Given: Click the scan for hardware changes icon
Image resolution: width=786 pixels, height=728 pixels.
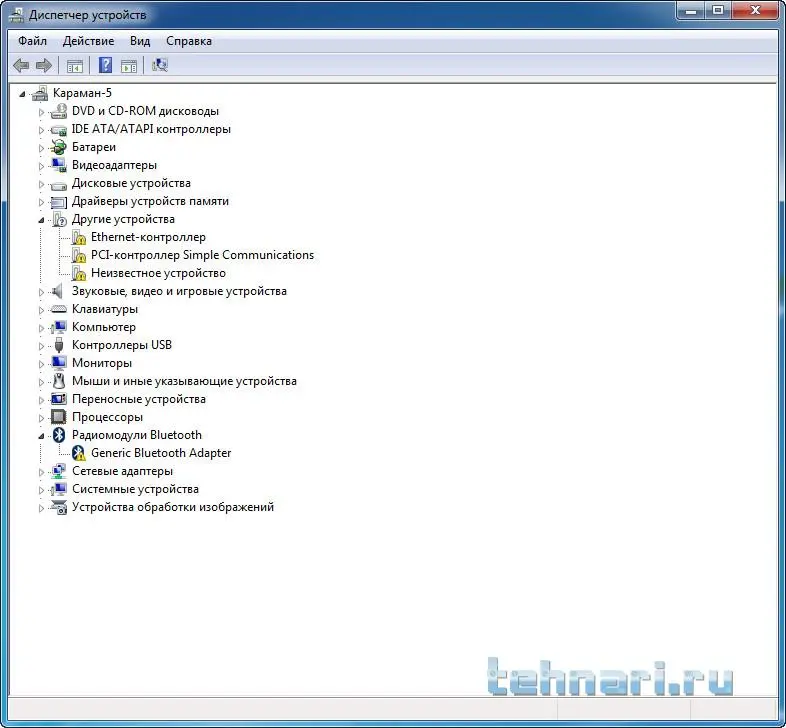Looking at the screenshot, I should pyautogui.click(x=159, y=65).
